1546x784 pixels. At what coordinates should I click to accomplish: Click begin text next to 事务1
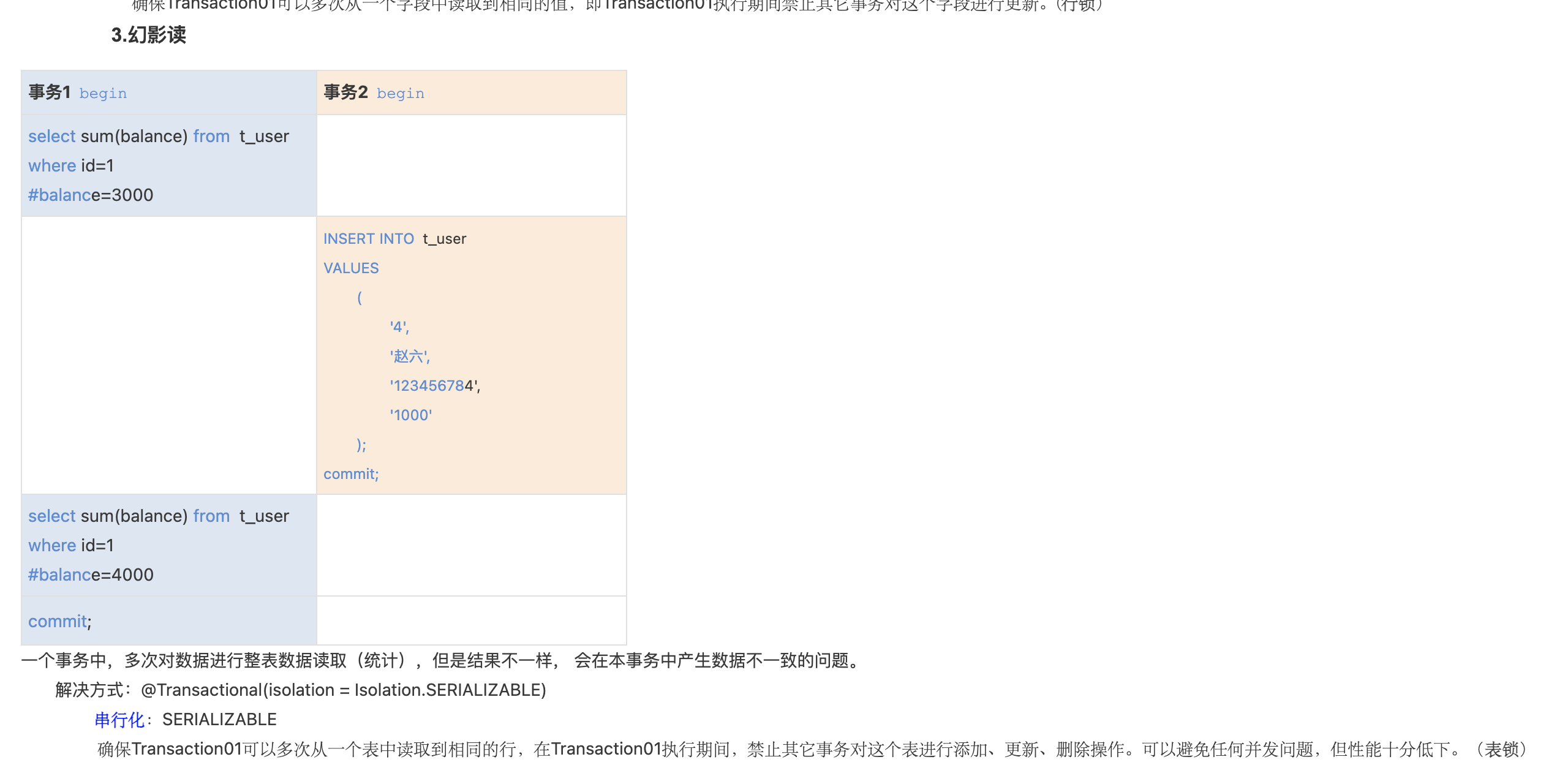coord(103,94)
